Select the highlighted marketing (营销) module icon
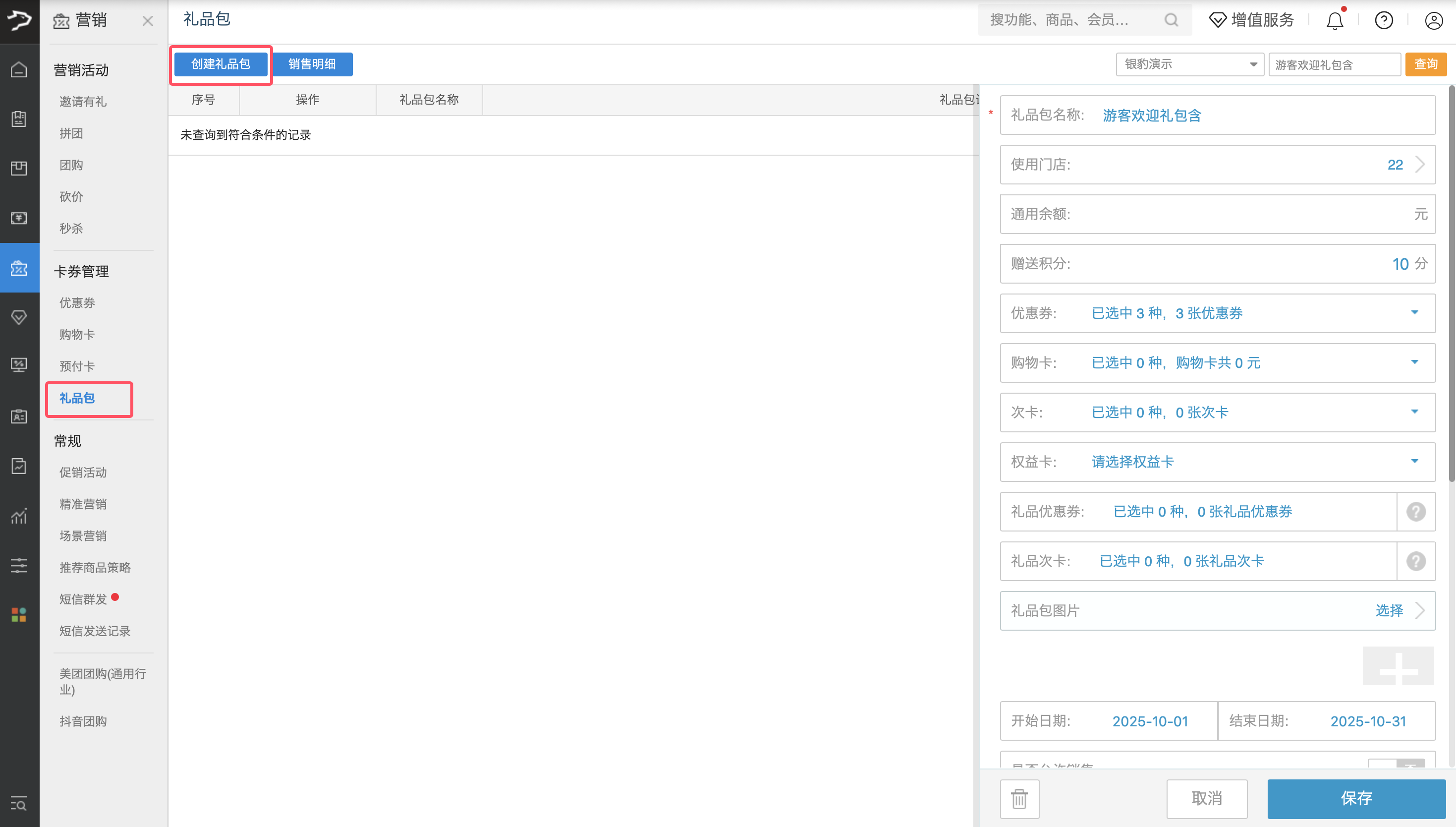Image resolution: width=1456 pixels, height=827 pixels. click(x=19, y=267)
